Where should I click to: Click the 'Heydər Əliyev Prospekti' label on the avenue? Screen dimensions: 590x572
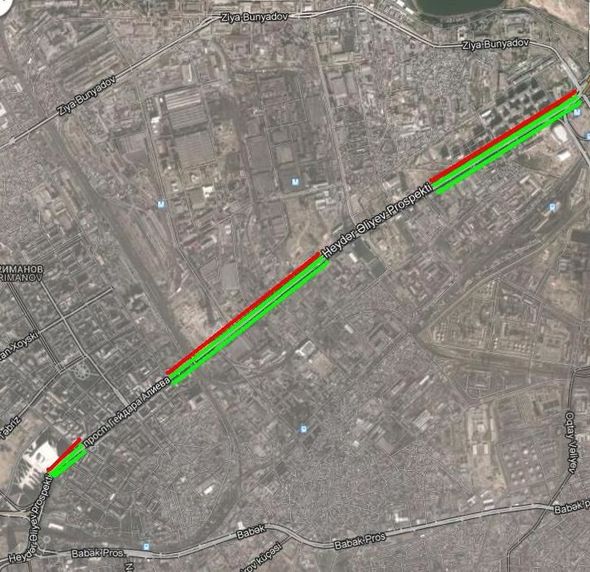[x=376, y=221]
